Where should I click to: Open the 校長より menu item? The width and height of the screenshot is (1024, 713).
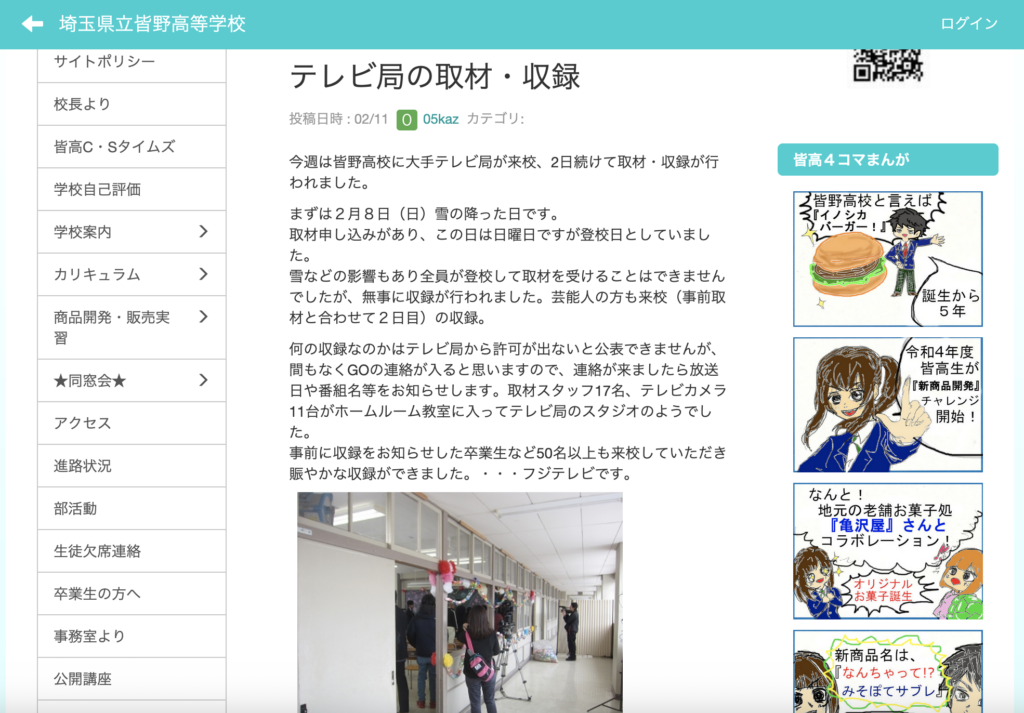82,104
